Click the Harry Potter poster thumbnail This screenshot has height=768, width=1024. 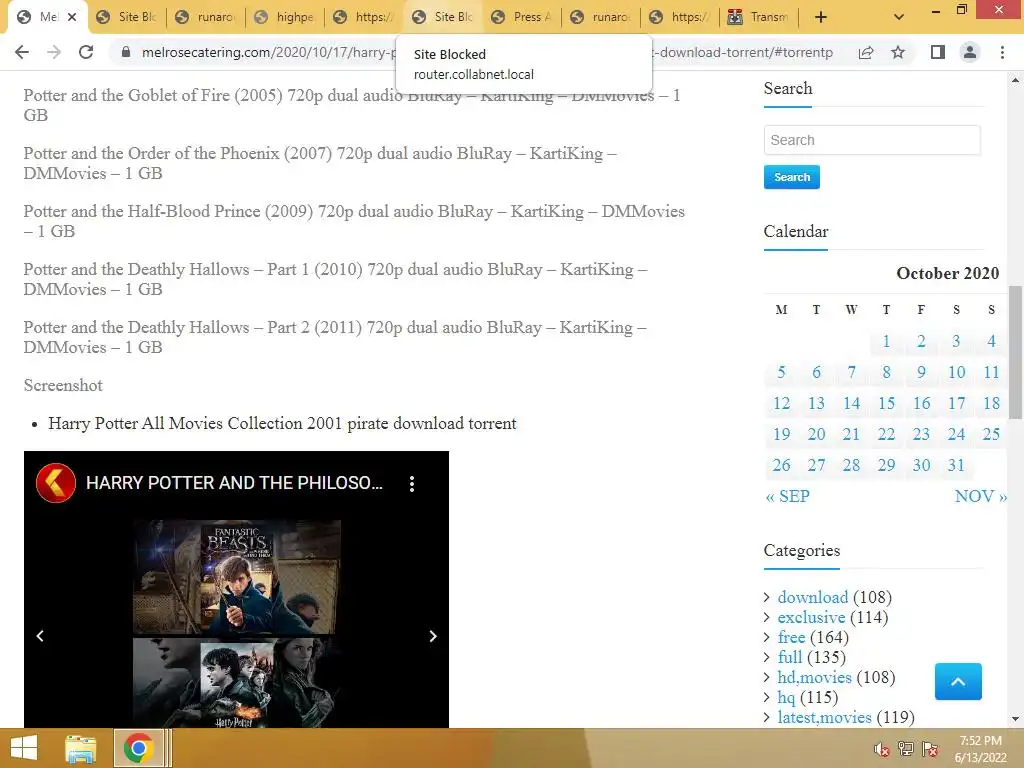236,683
